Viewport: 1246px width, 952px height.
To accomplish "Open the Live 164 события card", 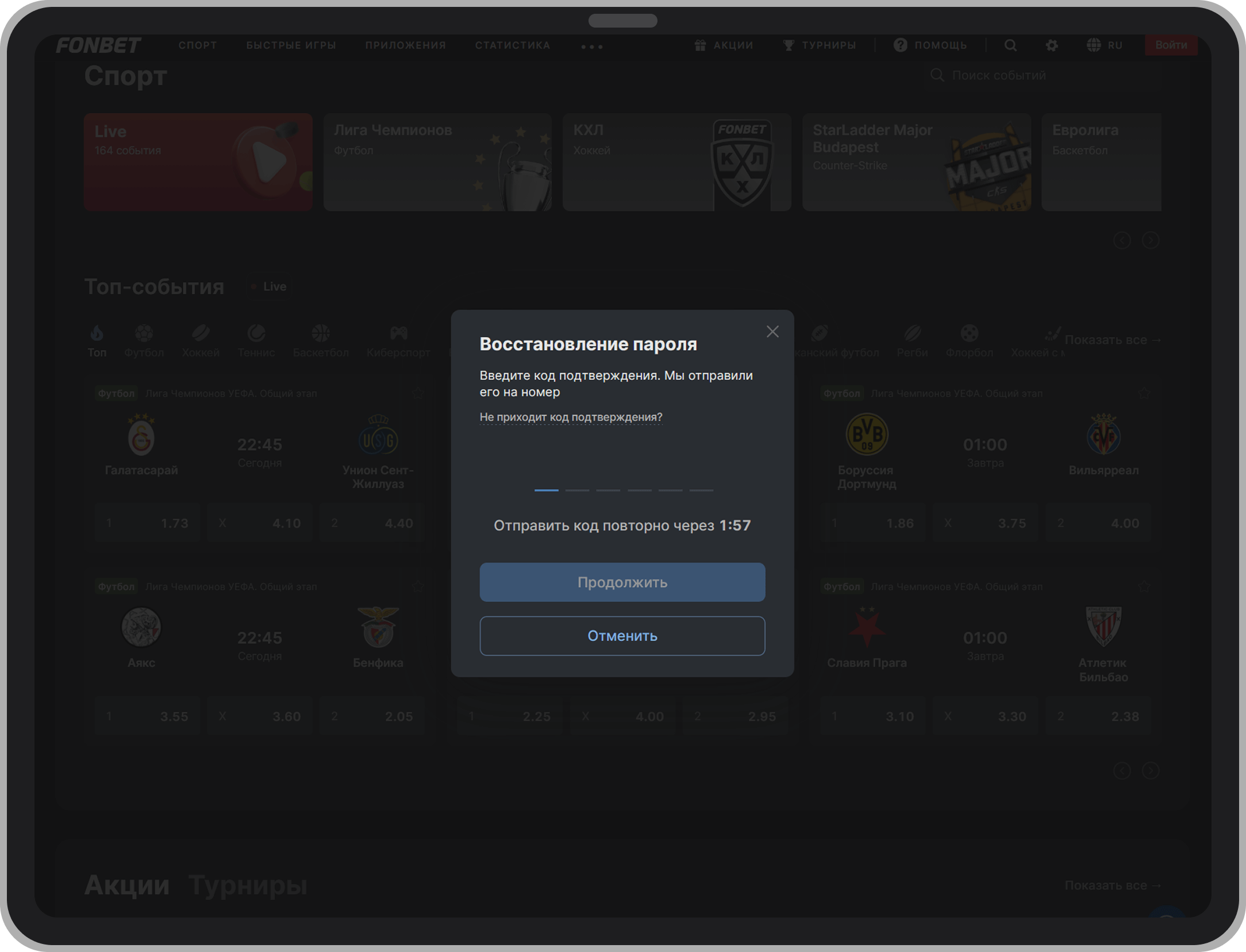I will tap(198, 162).
